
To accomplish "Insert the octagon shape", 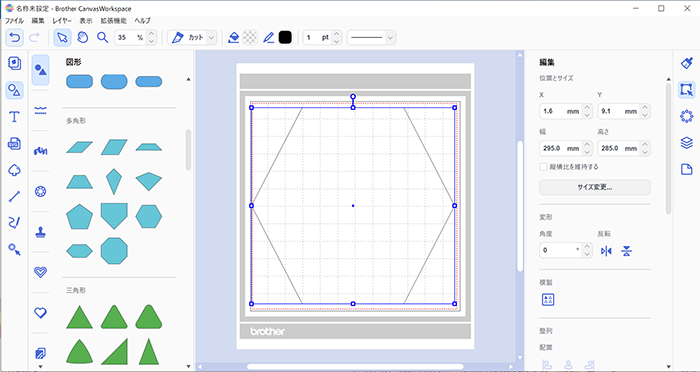I will pos(114,251).
